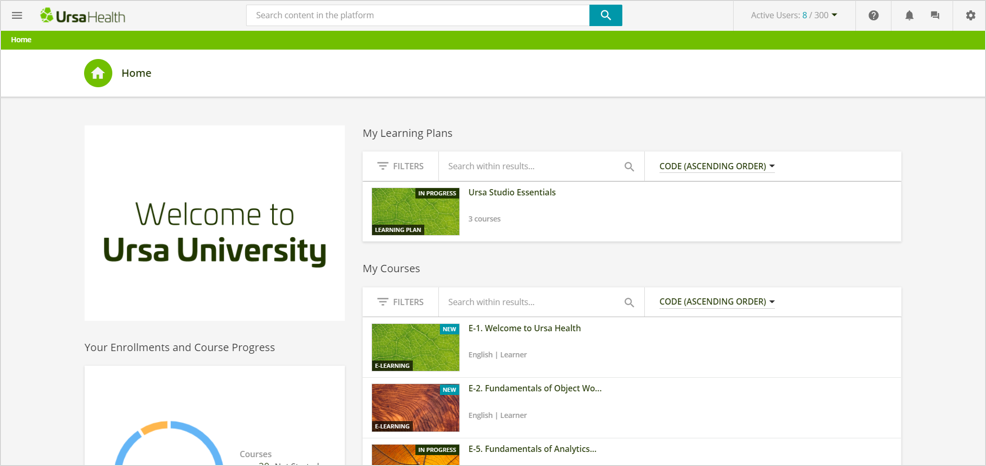Open the settings gear icon
This screenshot has width=986, height=466.
[x=970, y=16]
